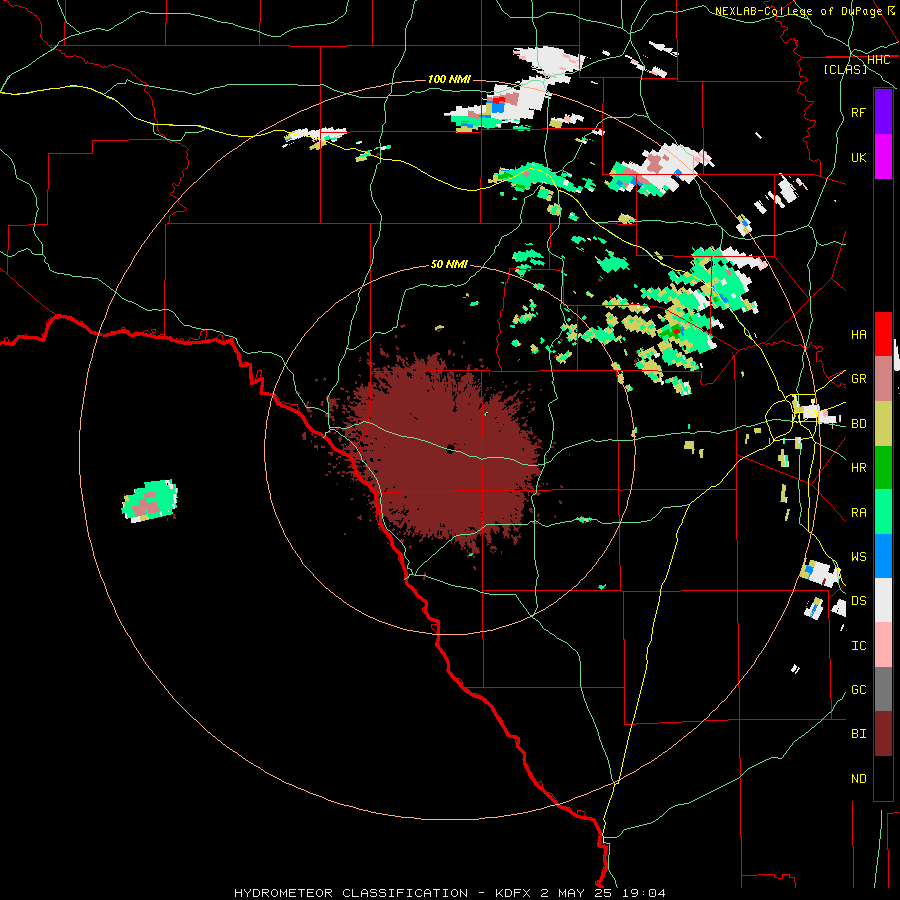Click the RF legend label
The height and width of the screenshot is (900, 900).
tap(858, 112)
